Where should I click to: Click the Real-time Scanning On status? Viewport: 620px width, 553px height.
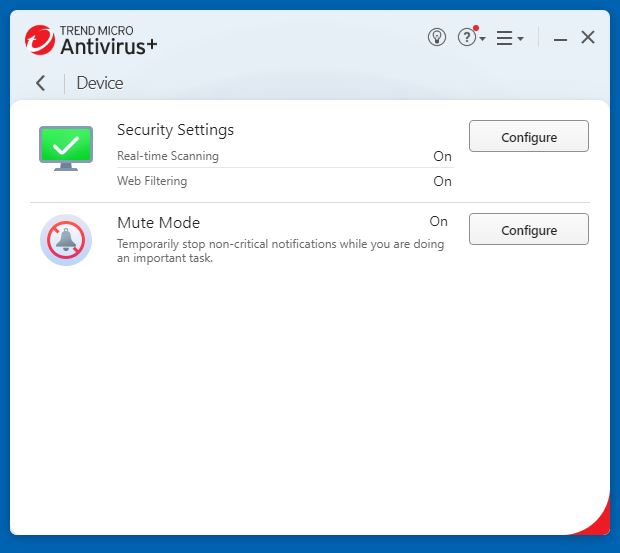(442, 156)
